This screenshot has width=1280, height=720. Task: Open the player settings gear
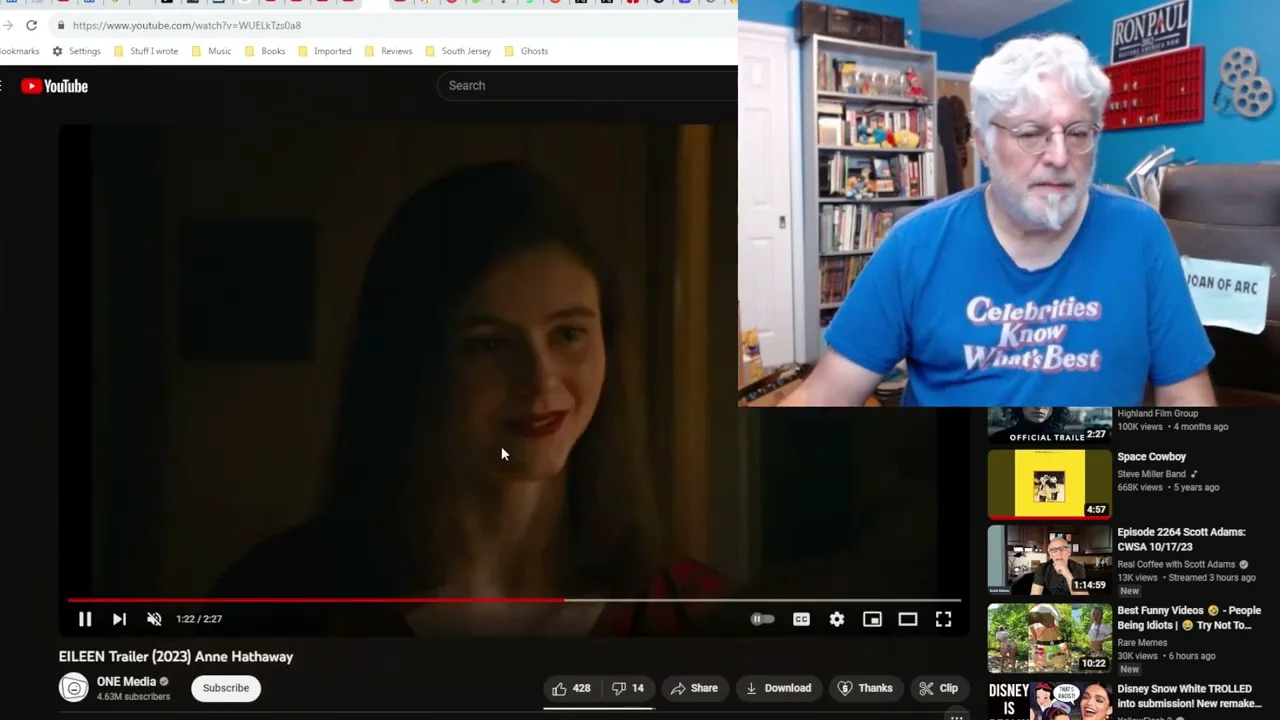837,619
